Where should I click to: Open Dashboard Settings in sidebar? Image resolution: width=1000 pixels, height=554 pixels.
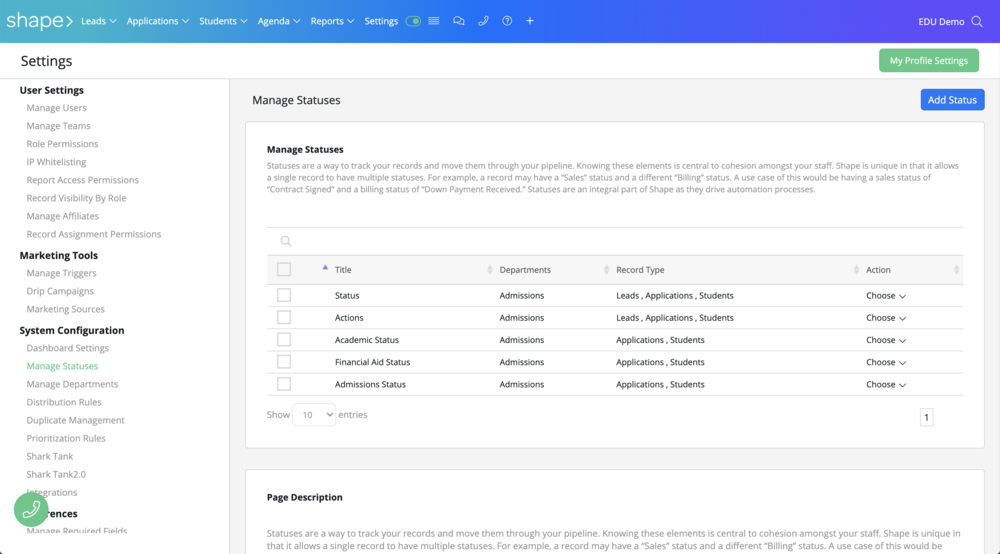tap(68, 347)
